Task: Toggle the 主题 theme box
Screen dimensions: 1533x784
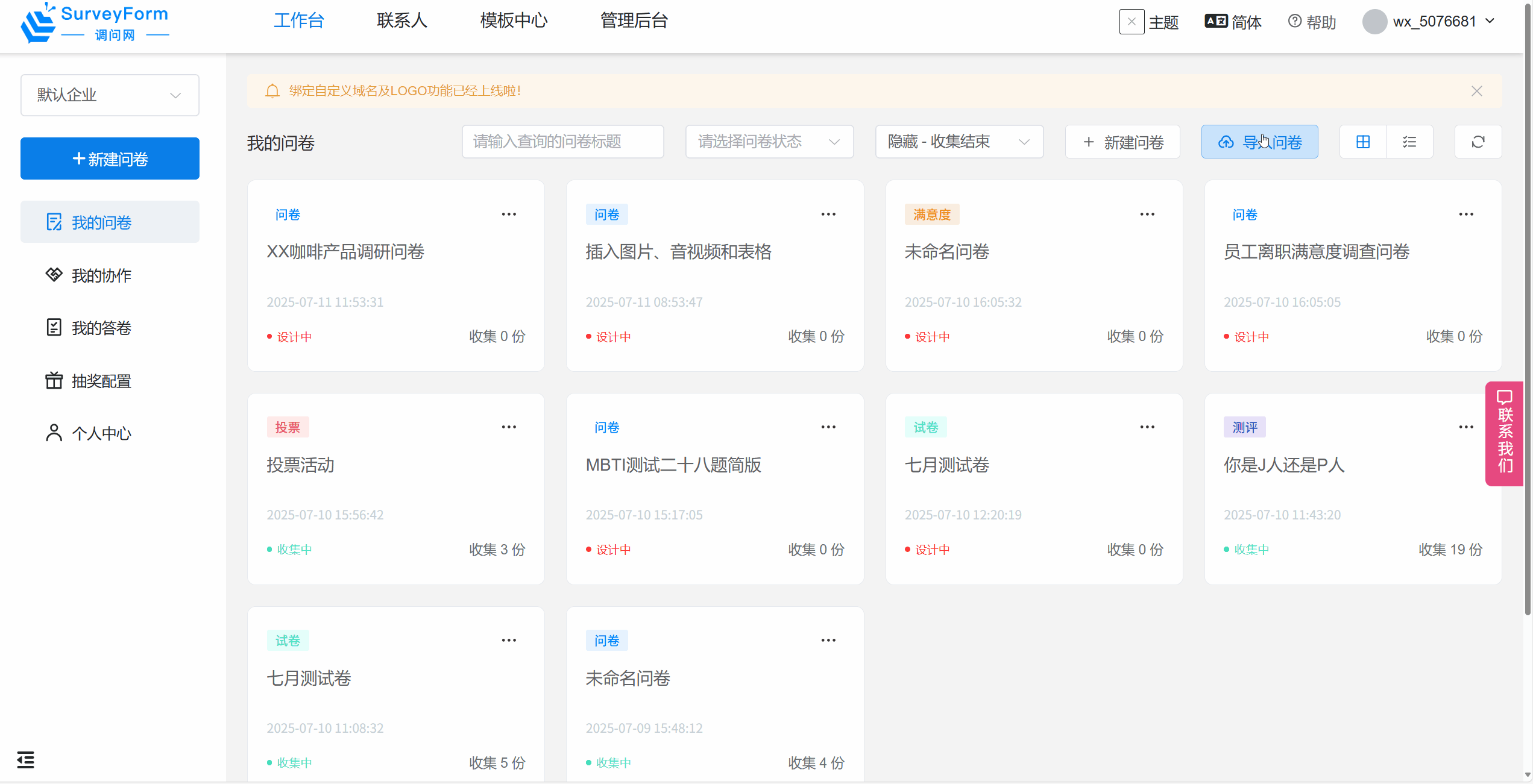Action: (1132, 22)
